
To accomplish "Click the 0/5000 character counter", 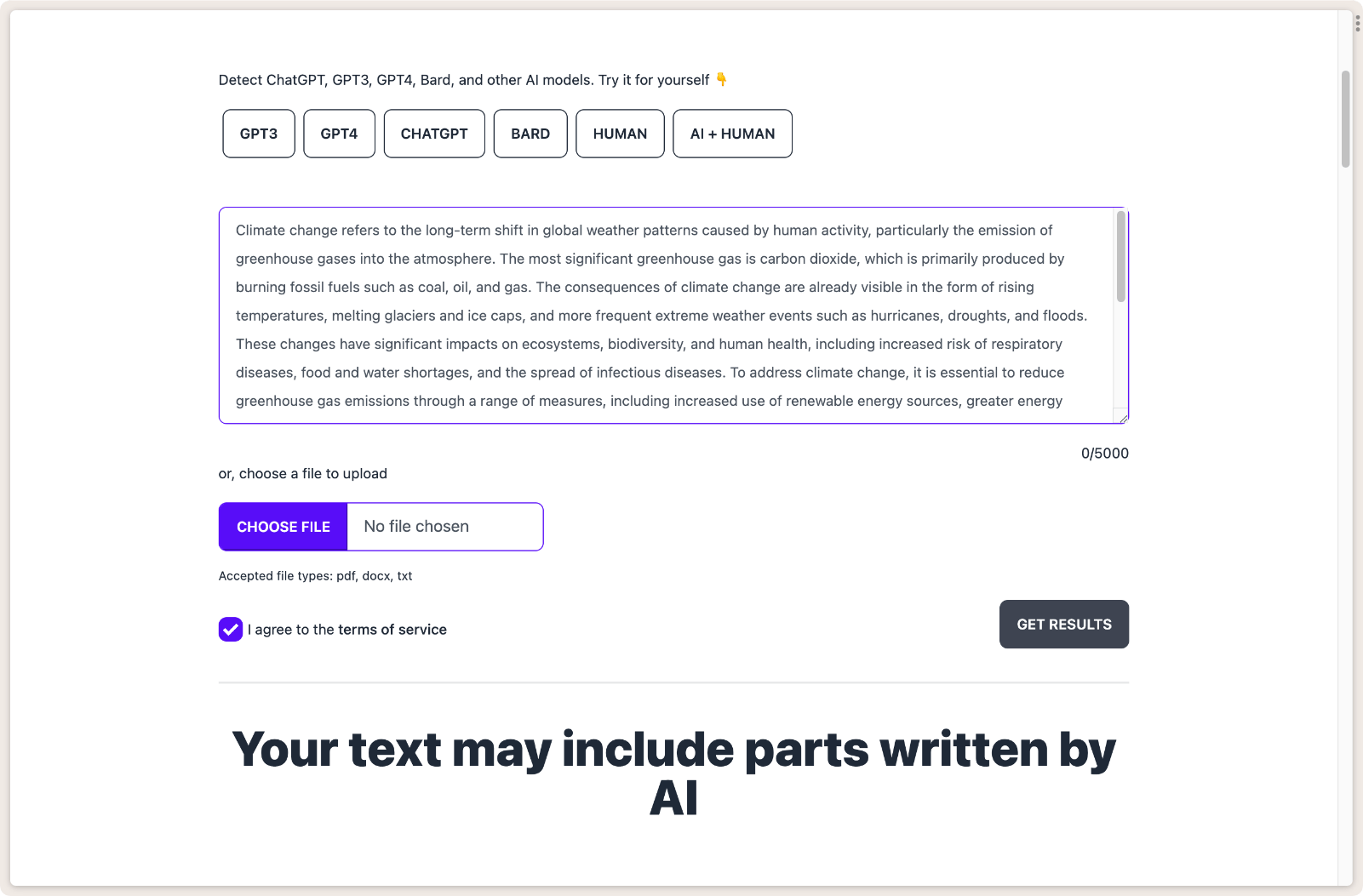I will coord(1104,454).
